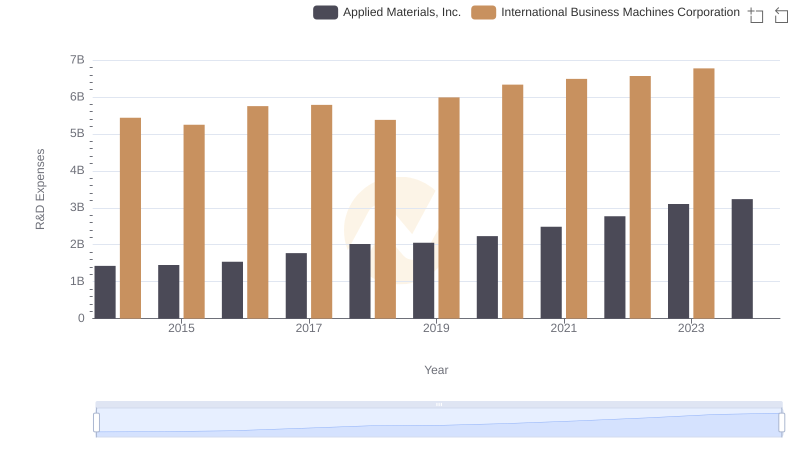Select the IBM bar for 2016

coord(258,212)
